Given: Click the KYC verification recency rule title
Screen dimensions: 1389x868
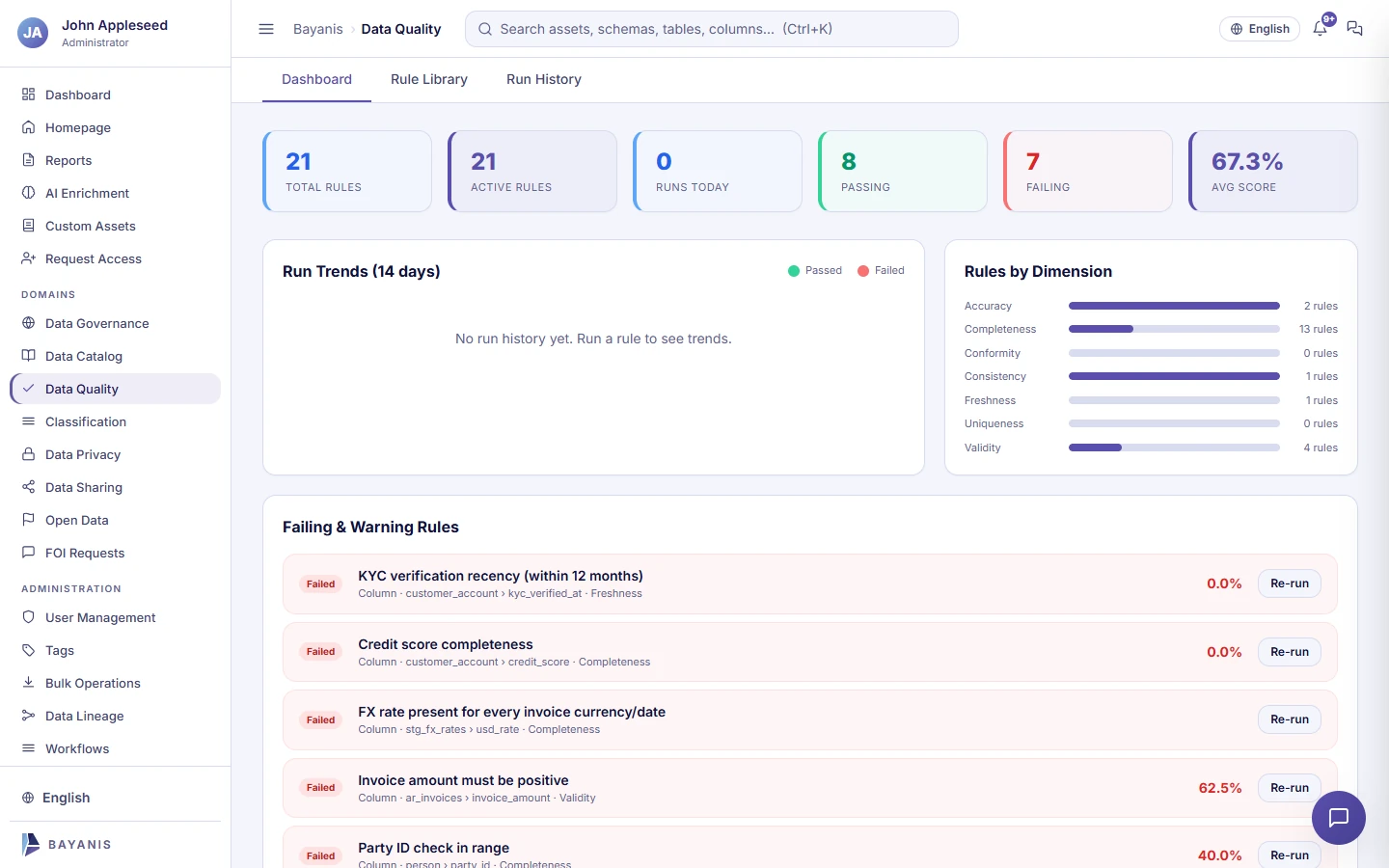Looking at the screenshot, I should (x=501, y=576).
